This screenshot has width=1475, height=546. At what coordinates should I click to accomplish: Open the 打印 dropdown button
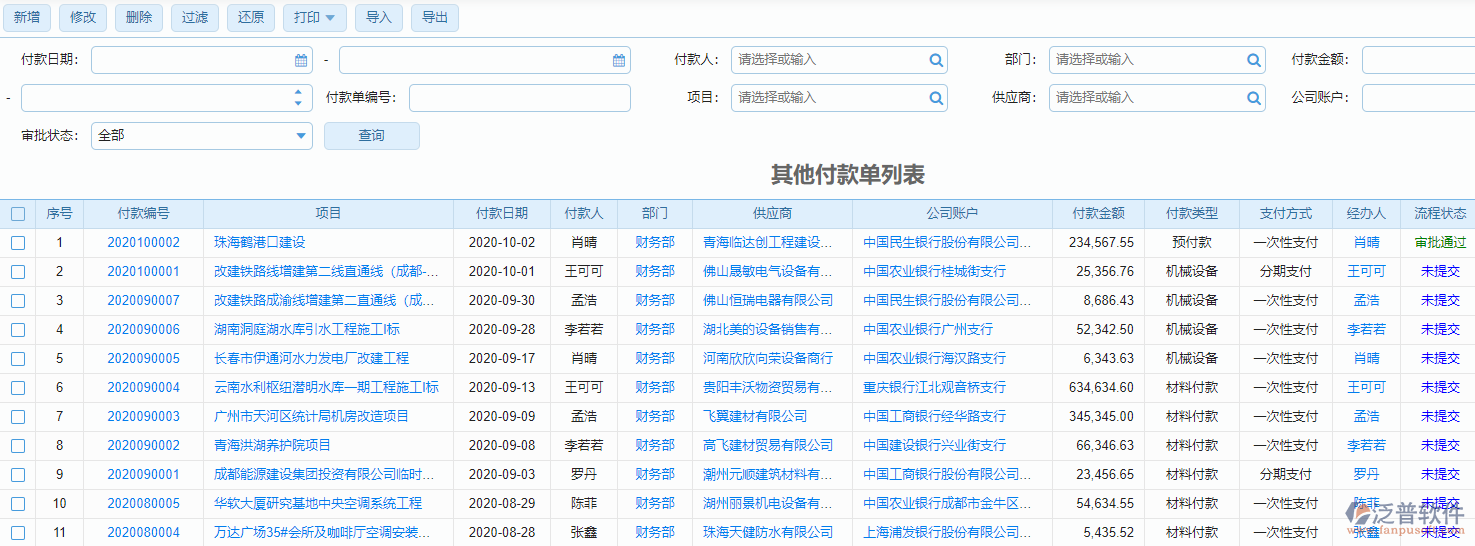tap(315, 17)
